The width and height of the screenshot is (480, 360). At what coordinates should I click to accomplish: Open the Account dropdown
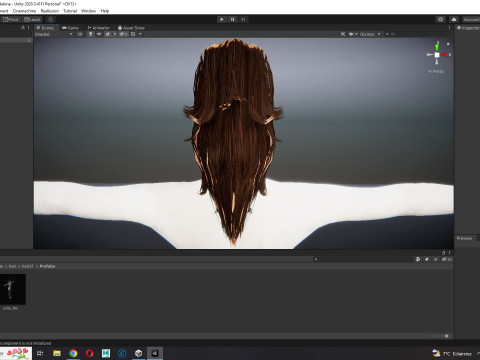(x=471, y=19)
